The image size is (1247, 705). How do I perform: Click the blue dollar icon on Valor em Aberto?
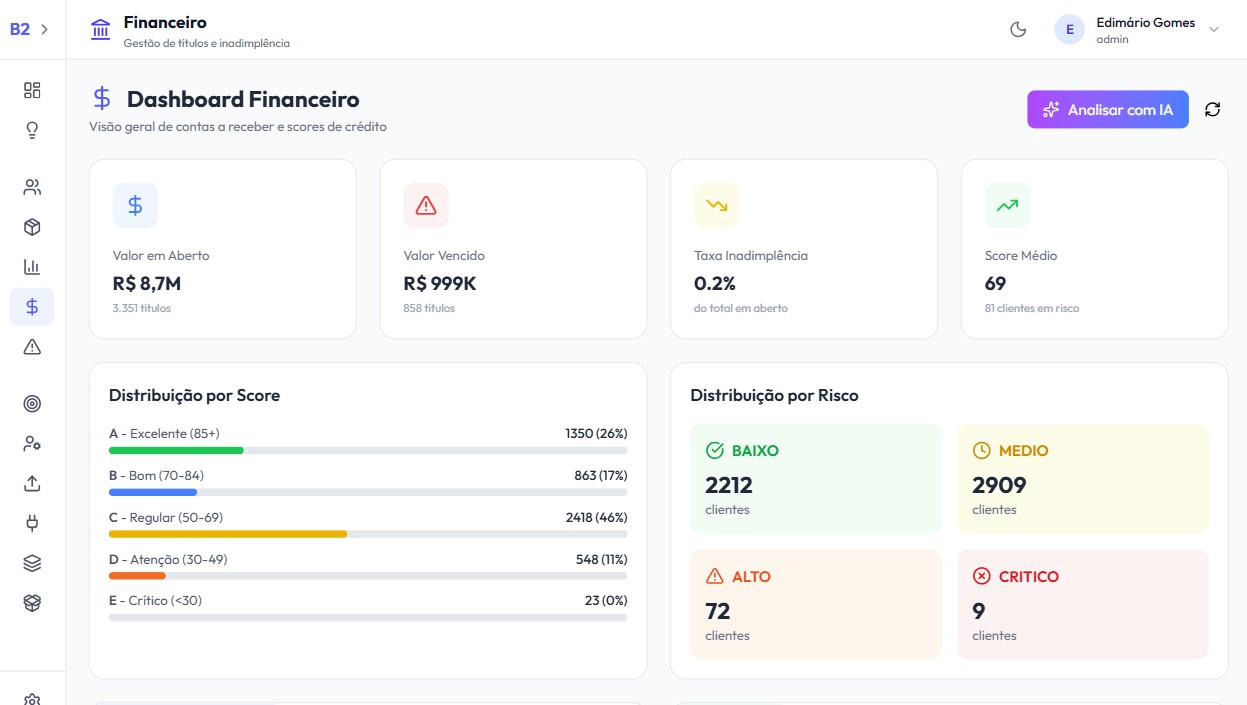[x=135, y=205]
